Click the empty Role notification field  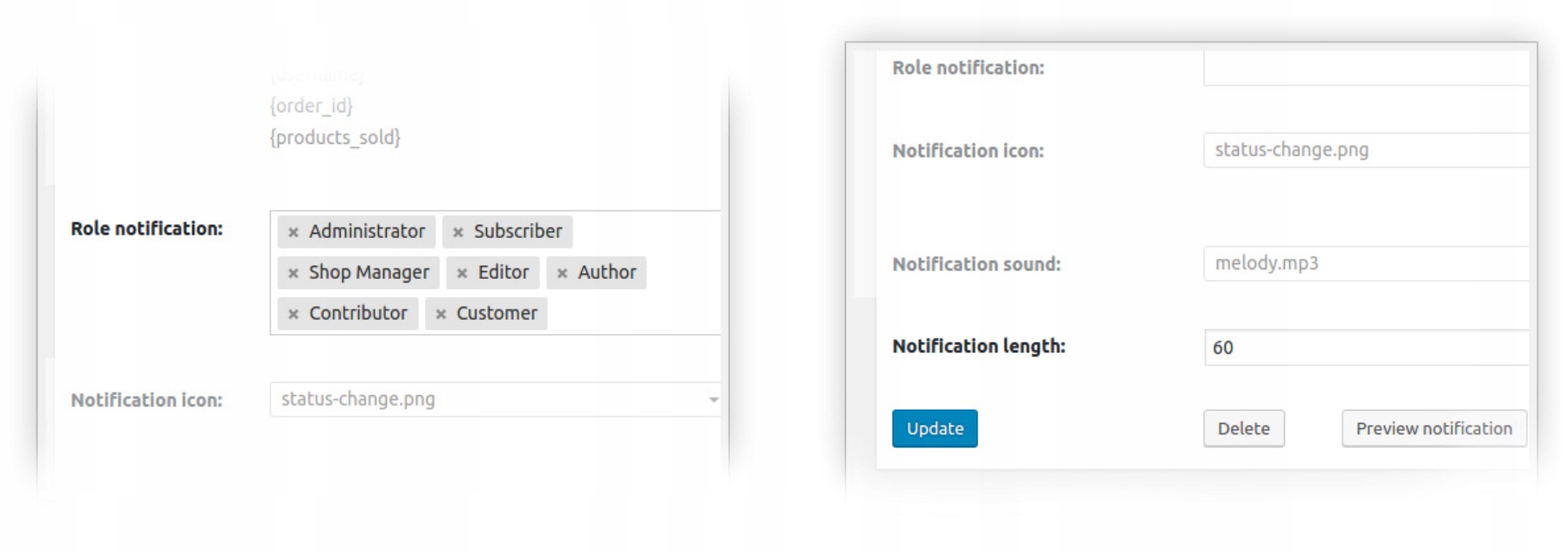click(x=1364, y=68)
